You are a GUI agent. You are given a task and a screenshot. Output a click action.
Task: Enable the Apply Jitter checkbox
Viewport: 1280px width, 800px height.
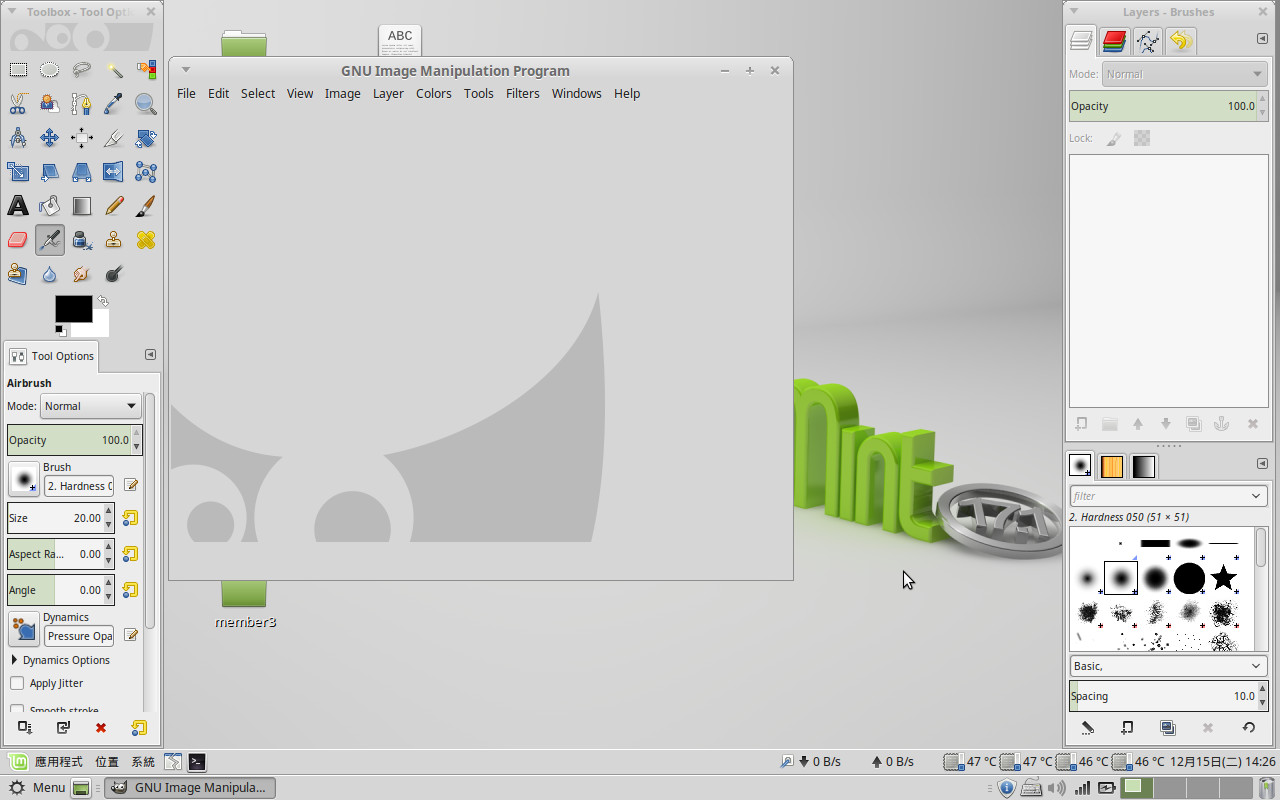click(x=17, y=683)
